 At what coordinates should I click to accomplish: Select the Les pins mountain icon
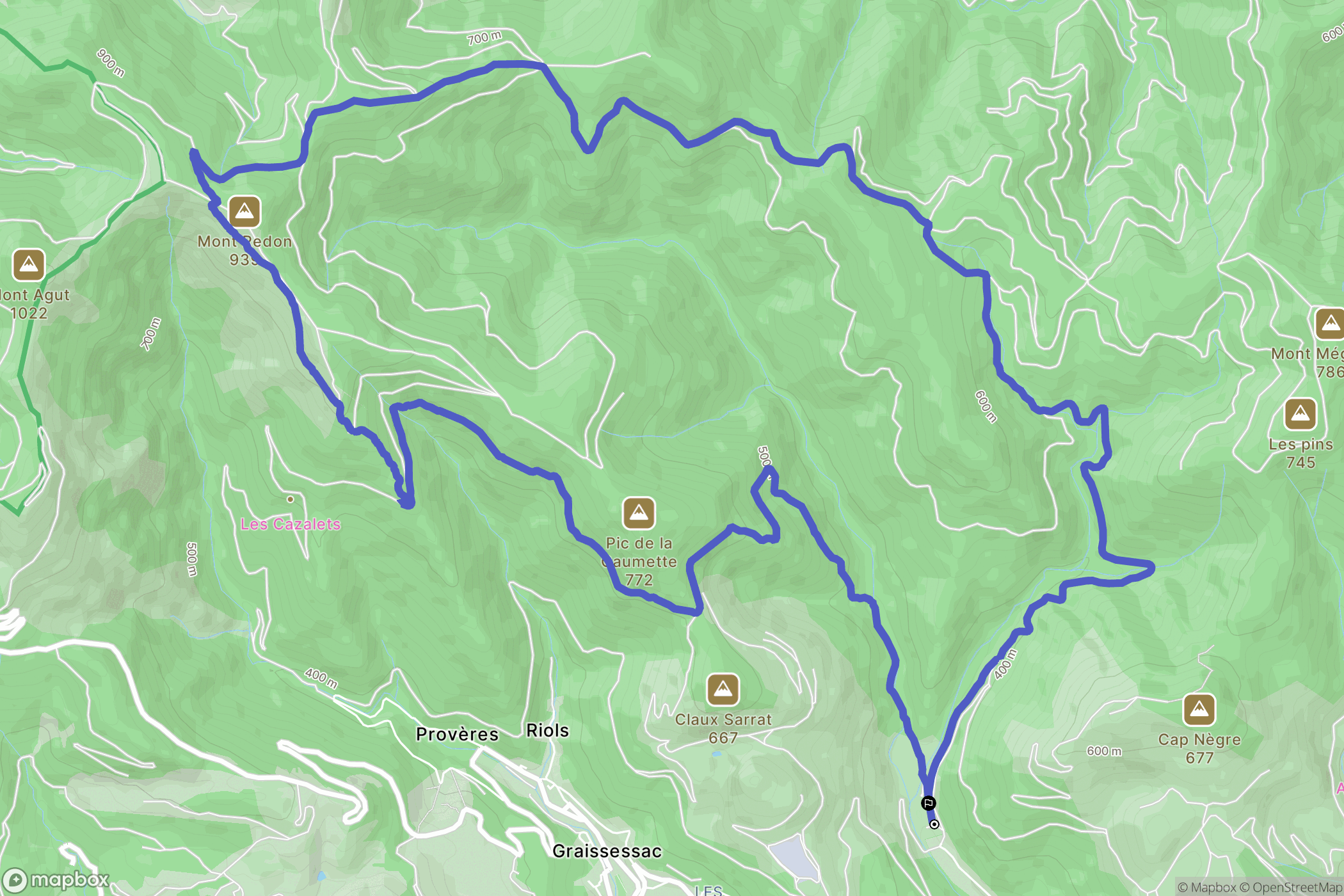[1300, 414]
